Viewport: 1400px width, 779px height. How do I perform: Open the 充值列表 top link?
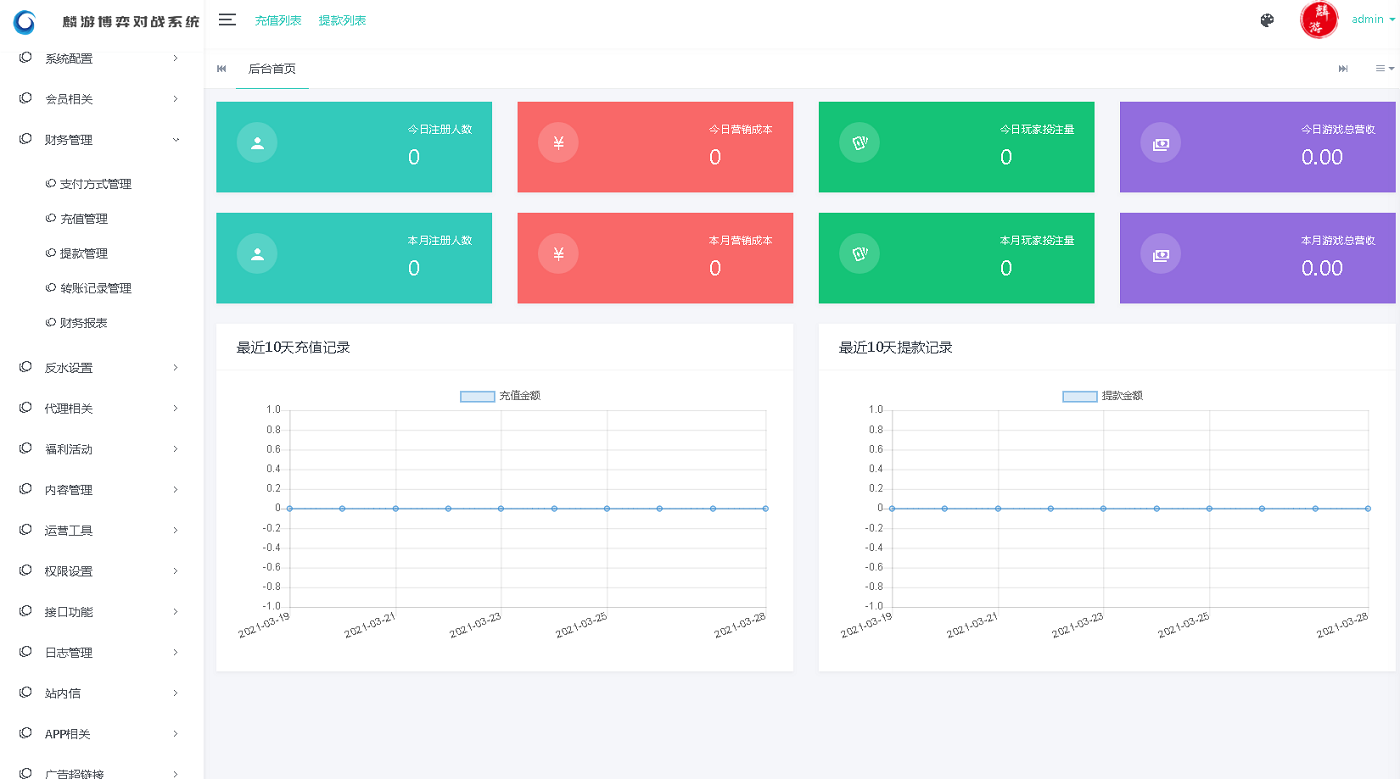point(278,20)
